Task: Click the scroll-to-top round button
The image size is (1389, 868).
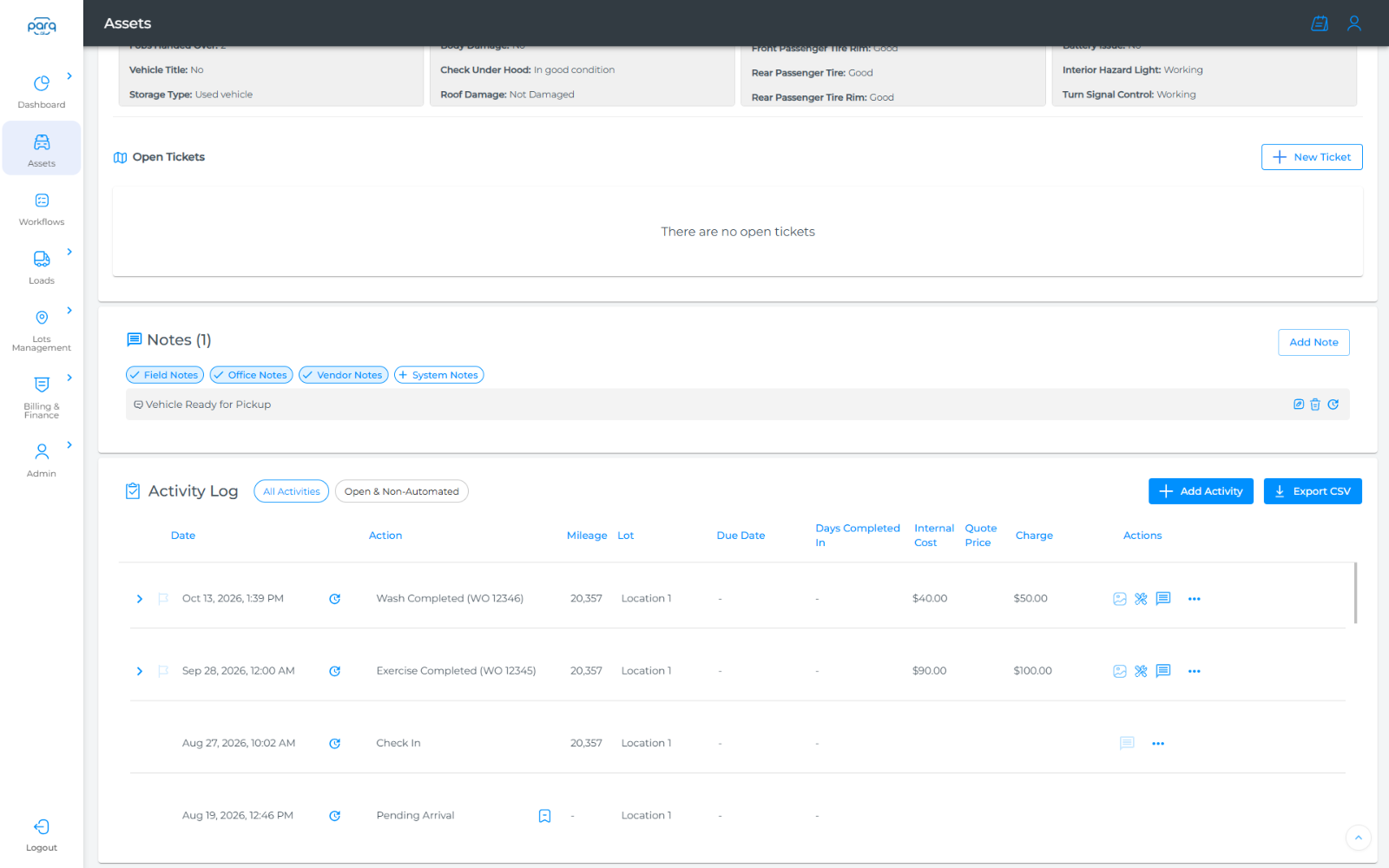Action: (1359, 838)
